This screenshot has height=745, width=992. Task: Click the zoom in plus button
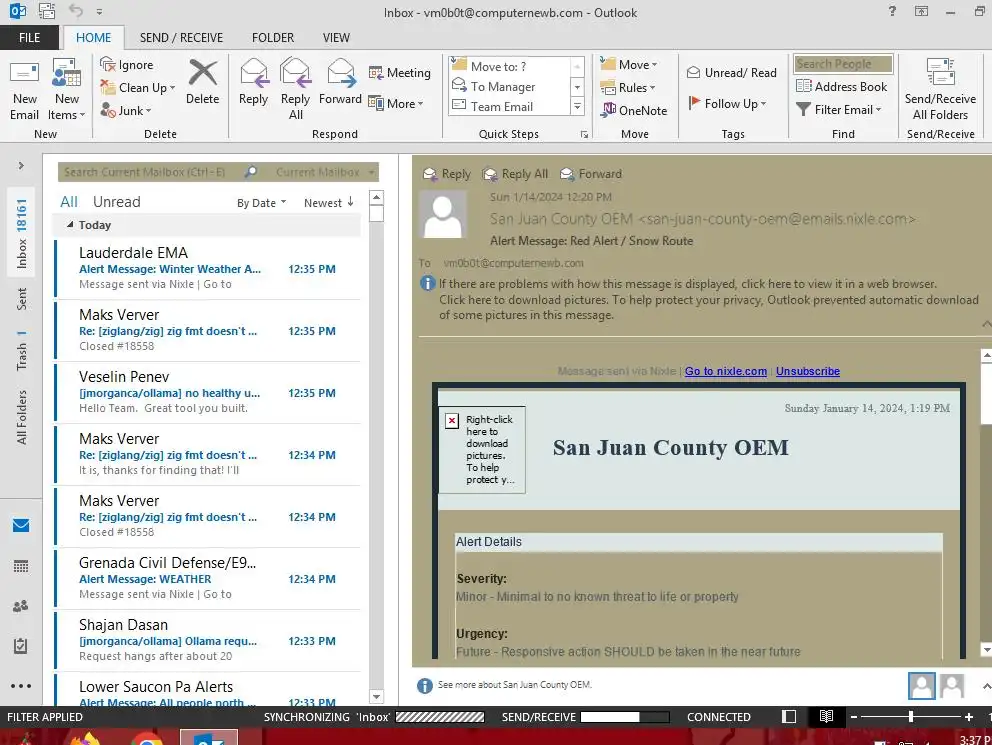(969, 717)
